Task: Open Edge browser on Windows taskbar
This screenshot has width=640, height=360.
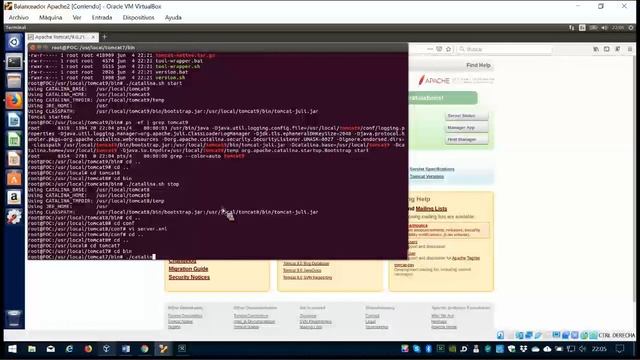Action: pos(69,349)
